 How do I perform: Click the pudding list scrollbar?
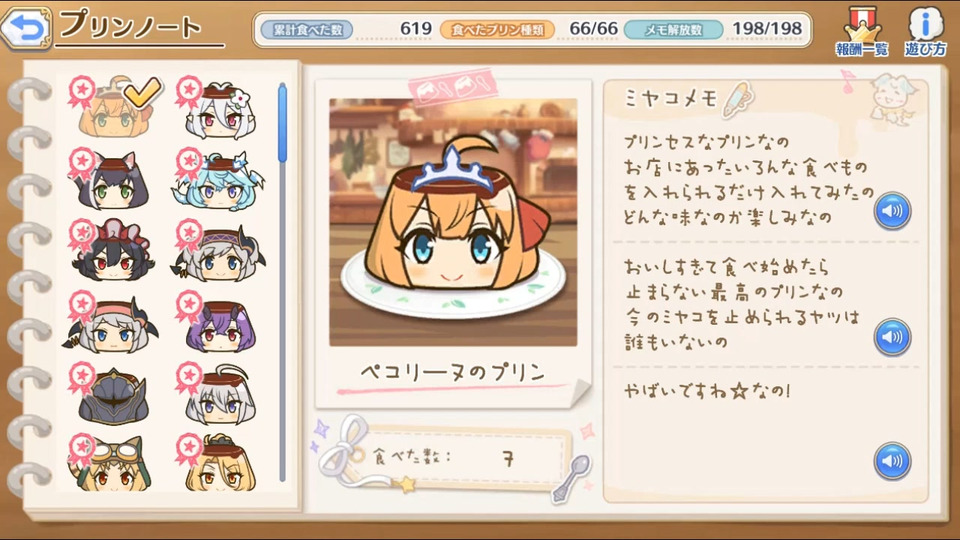pyautogui.click(x=282, y=282)
